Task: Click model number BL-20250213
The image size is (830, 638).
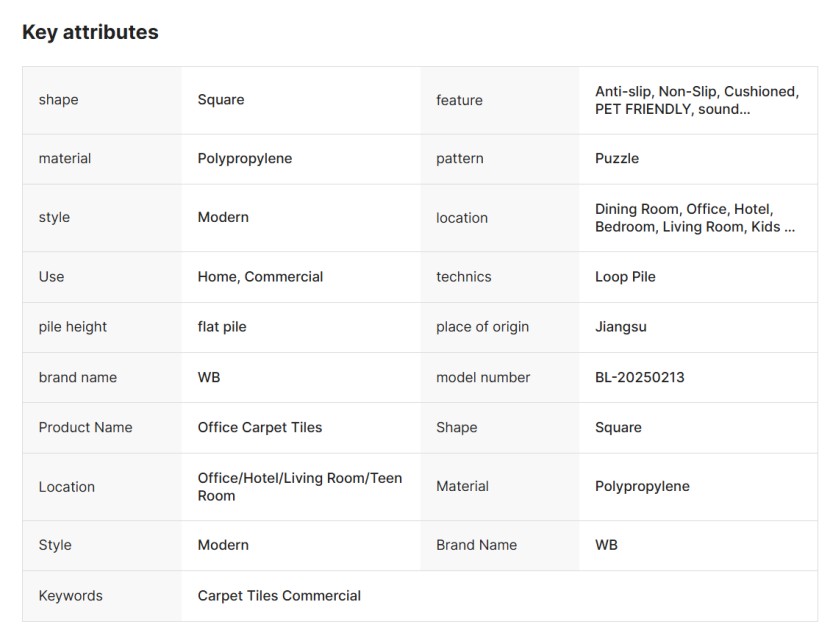Action: pyautogui.click(x=639, y=377)
